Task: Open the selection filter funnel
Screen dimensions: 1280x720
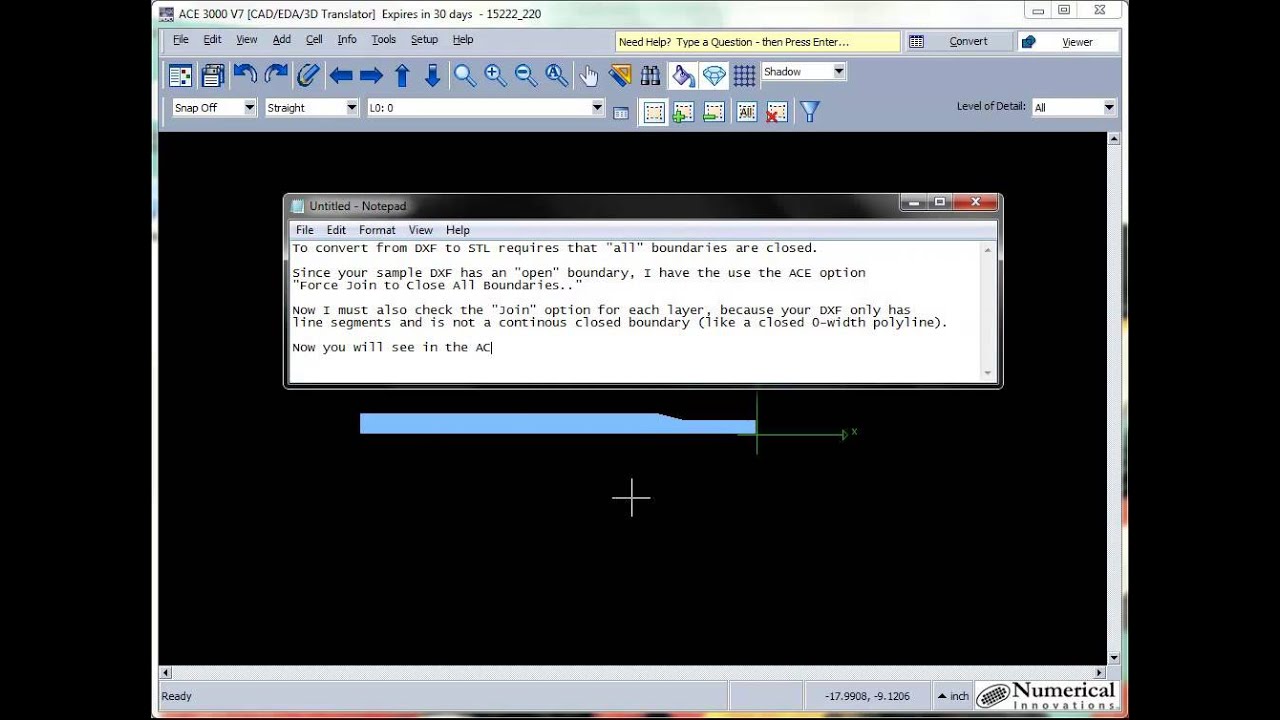Action: coord(810,112)
